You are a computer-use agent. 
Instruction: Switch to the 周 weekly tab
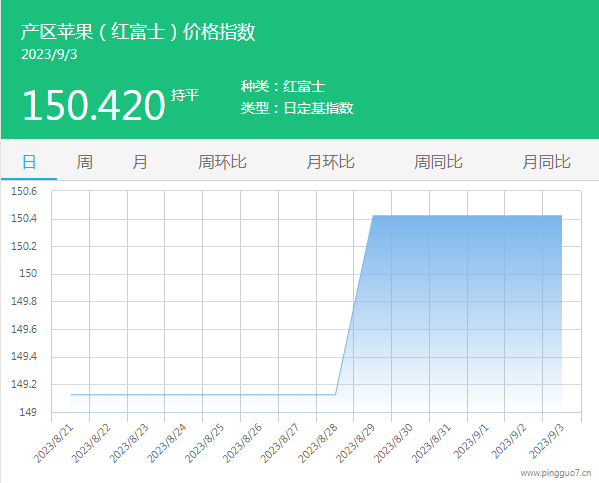[x=84, y=162]
